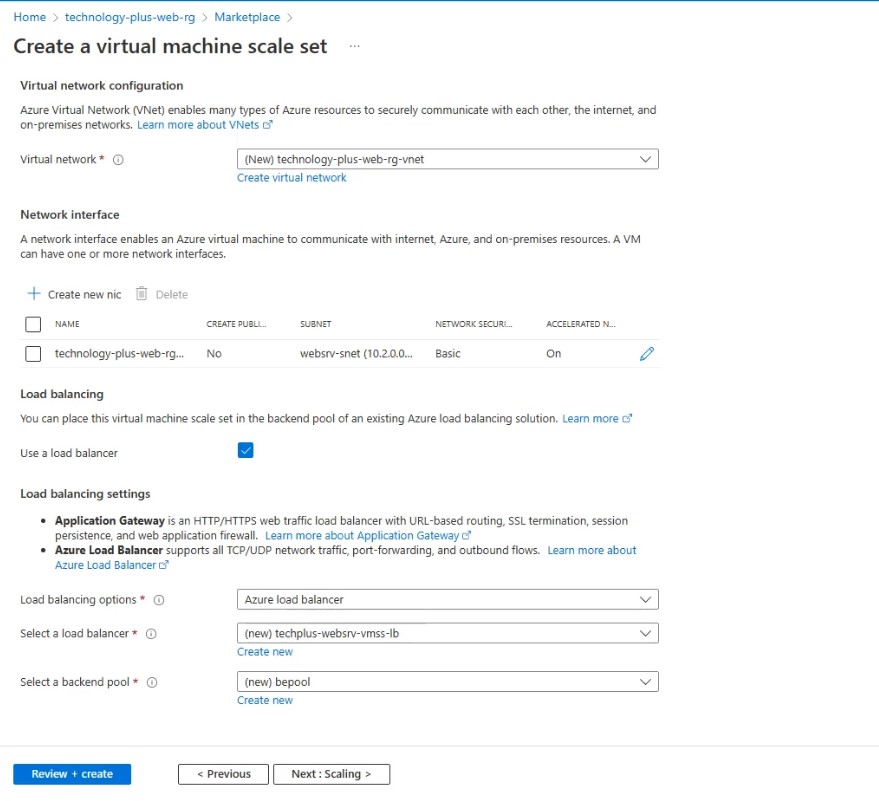Open the Load balancing options dropdown
Screen dimensions: 879x801
pyautogui.click(x=447, y=600)
